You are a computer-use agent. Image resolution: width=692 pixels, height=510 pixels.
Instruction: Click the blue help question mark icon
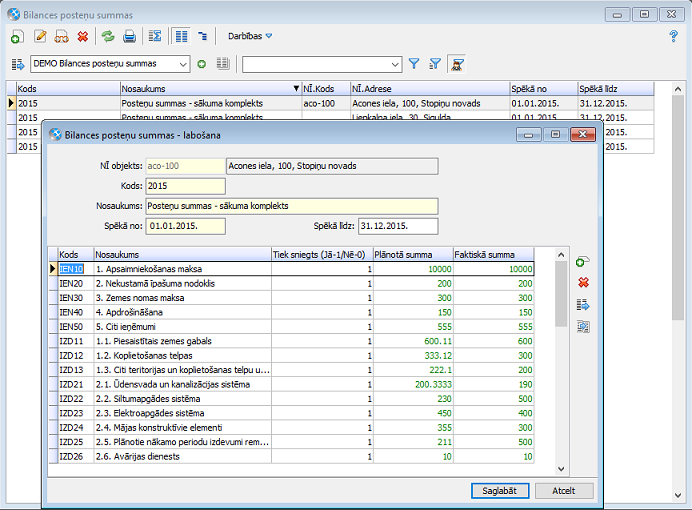[x=673, y=36]
